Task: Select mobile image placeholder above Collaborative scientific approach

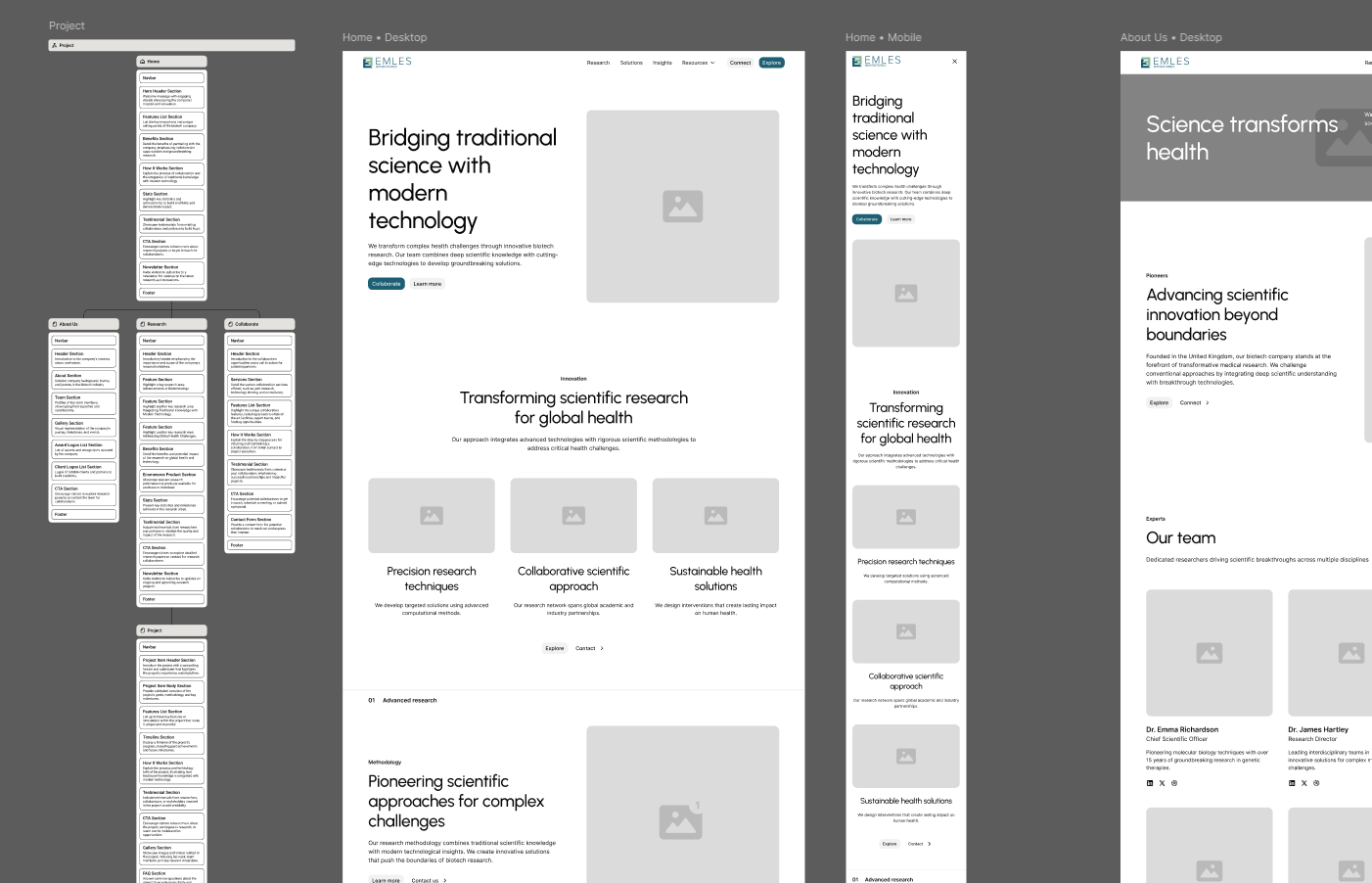Action: coord(906,631)
